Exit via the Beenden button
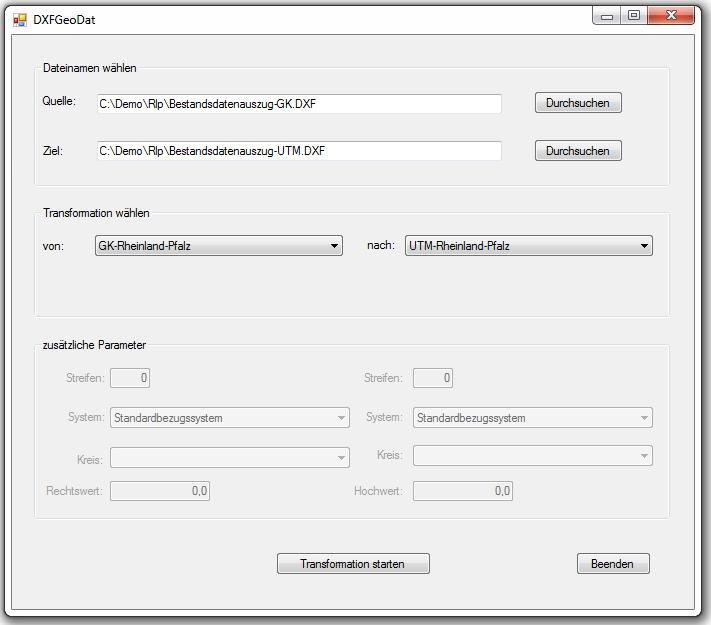Image resolution: width=711 pixels, height=625 pixels. [x=612, y=564]
